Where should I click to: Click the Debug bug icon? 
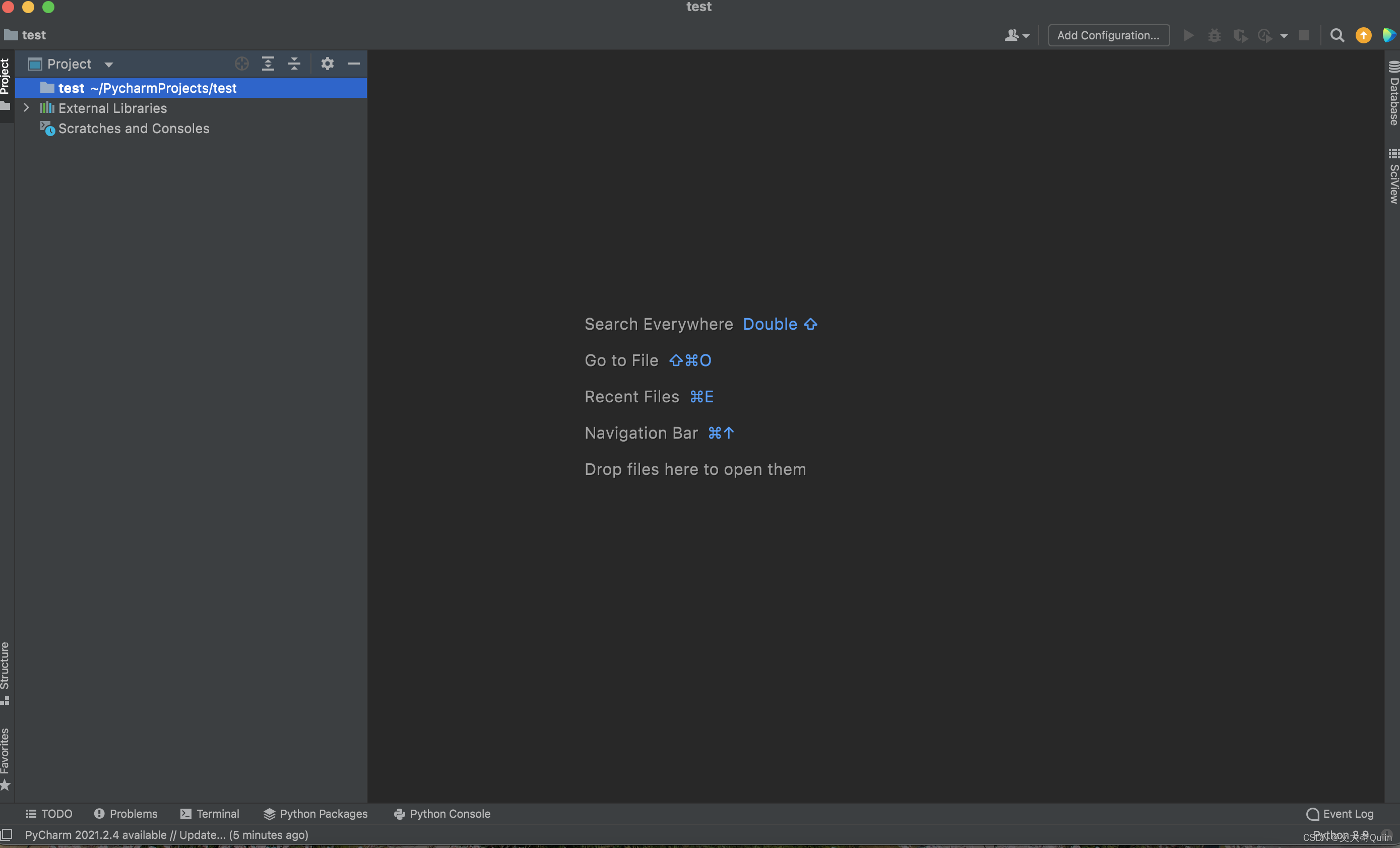[x=1214, y=35]
